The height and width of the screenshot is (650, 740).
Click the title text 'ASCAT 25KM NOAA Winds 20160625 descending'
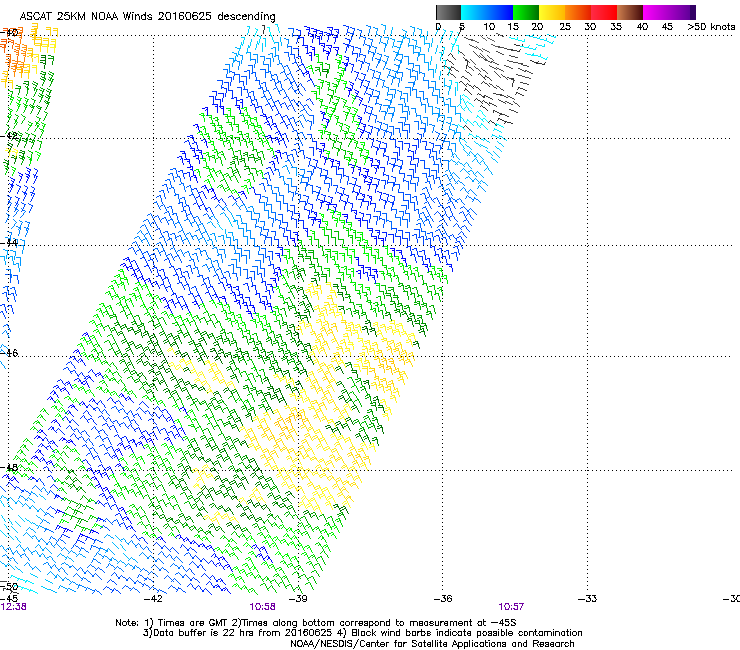[x=147, y=16]
